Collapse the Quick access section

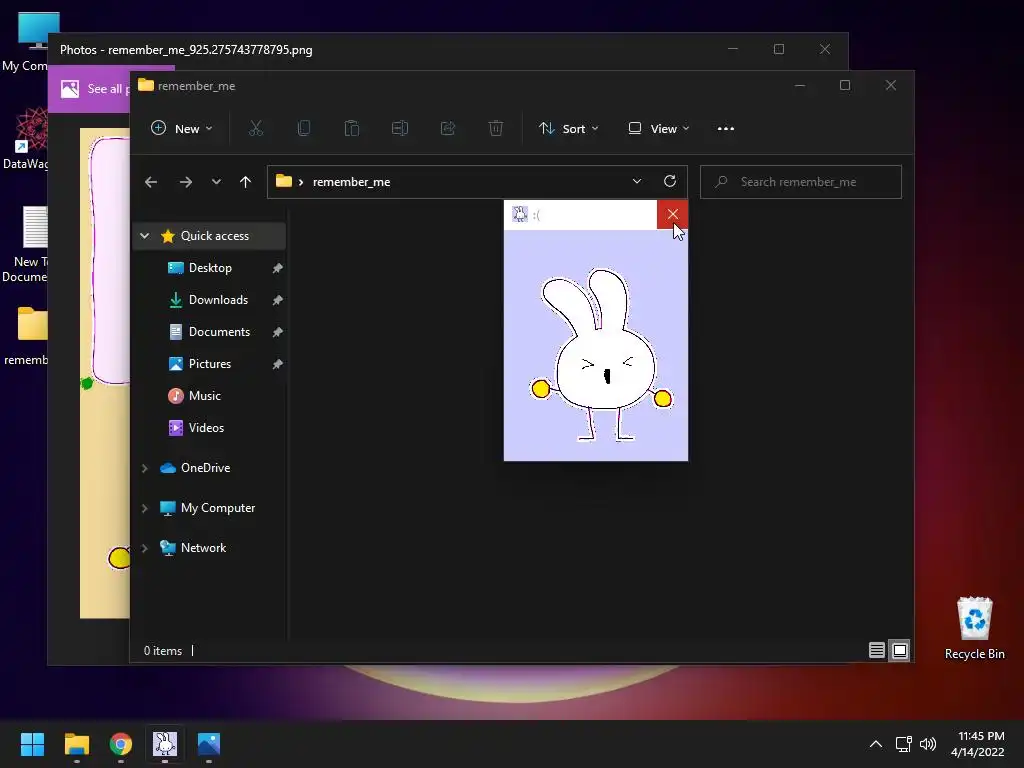145,236
